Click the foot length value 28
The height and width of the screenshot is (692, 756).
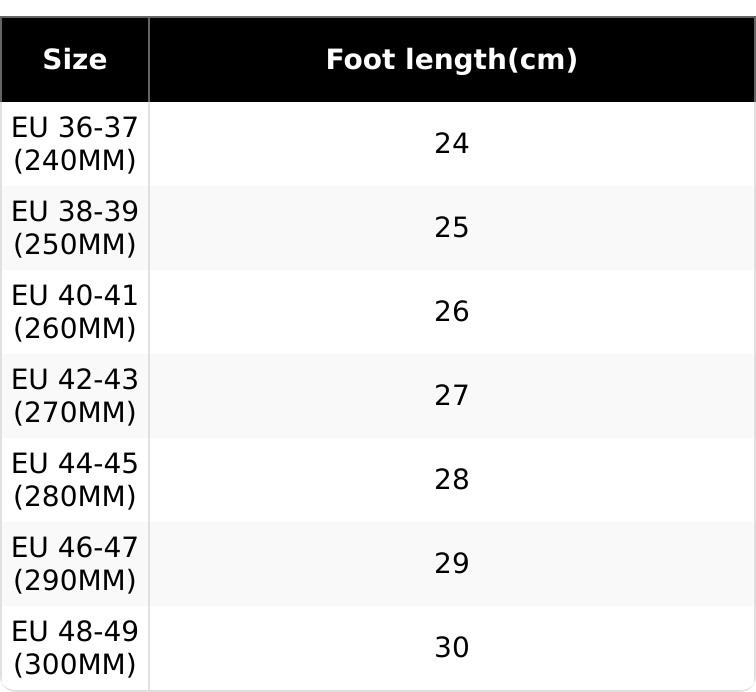click(x=452, y=480)
